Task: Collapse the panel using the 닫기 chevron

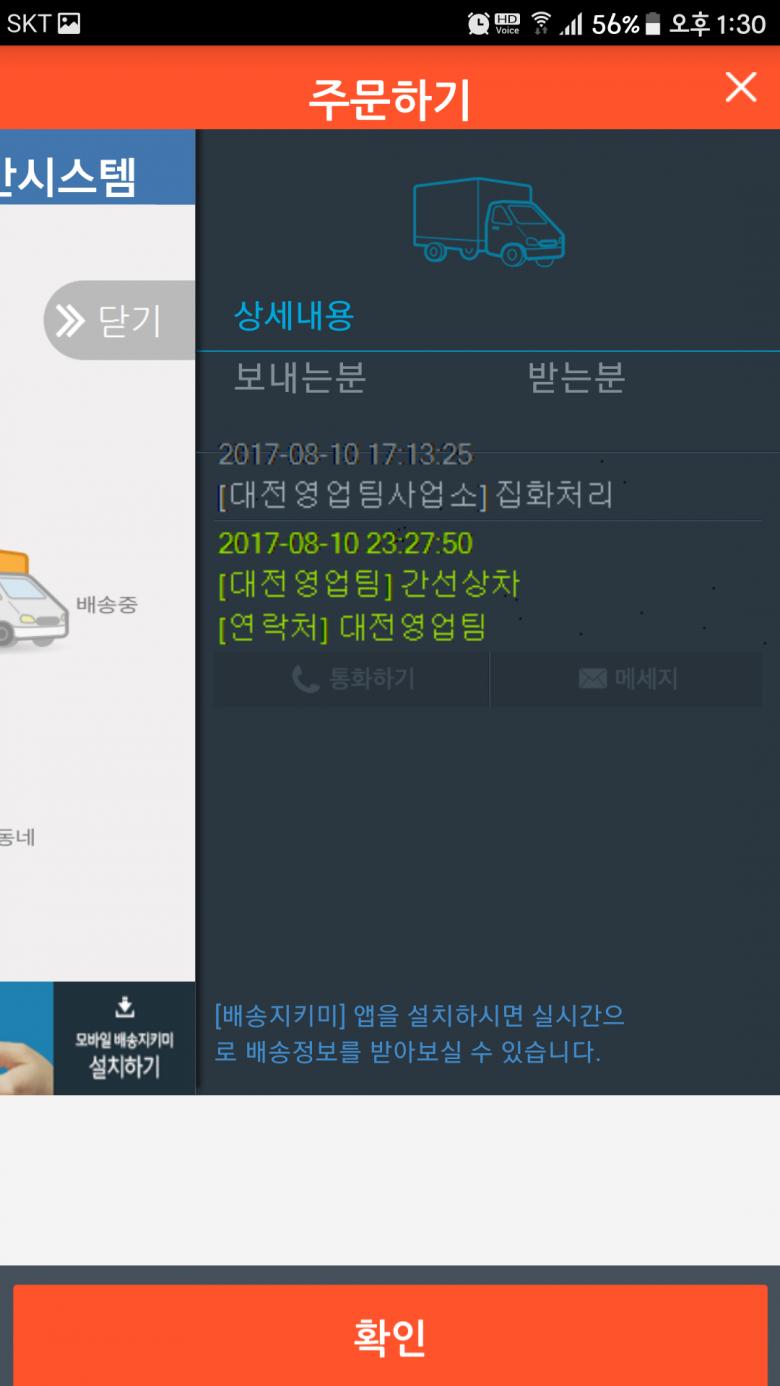Action: (x=119, y=320)
